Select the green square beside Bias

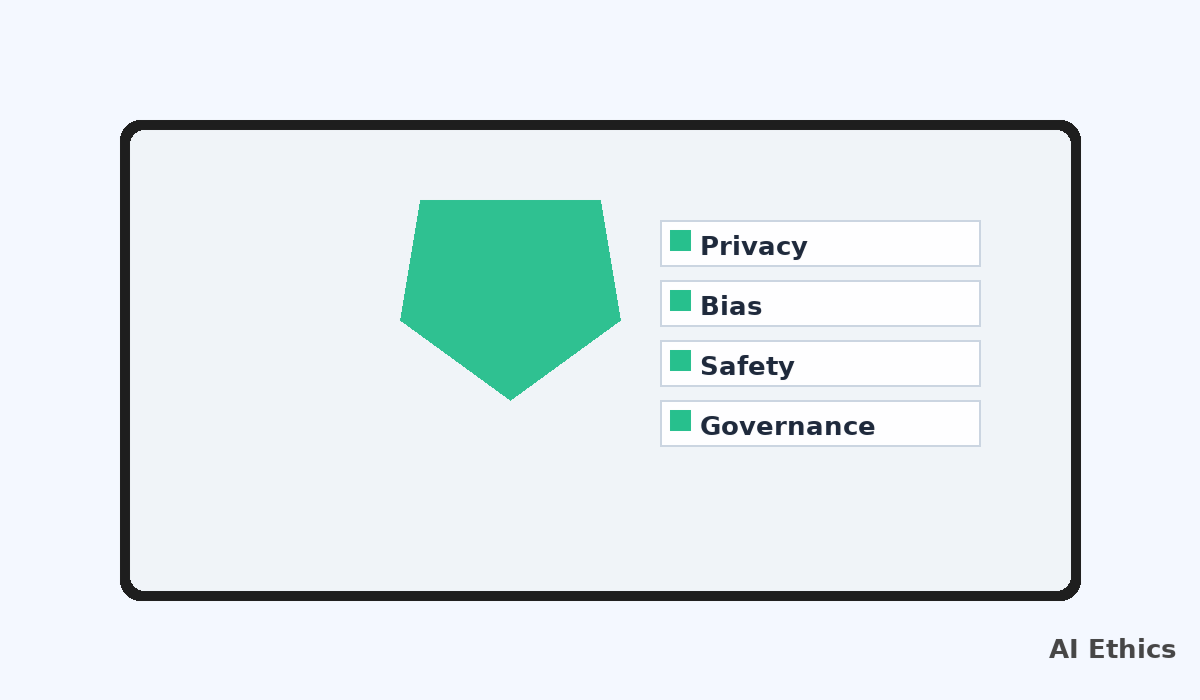pyautogui.click(x=680, y=301)
